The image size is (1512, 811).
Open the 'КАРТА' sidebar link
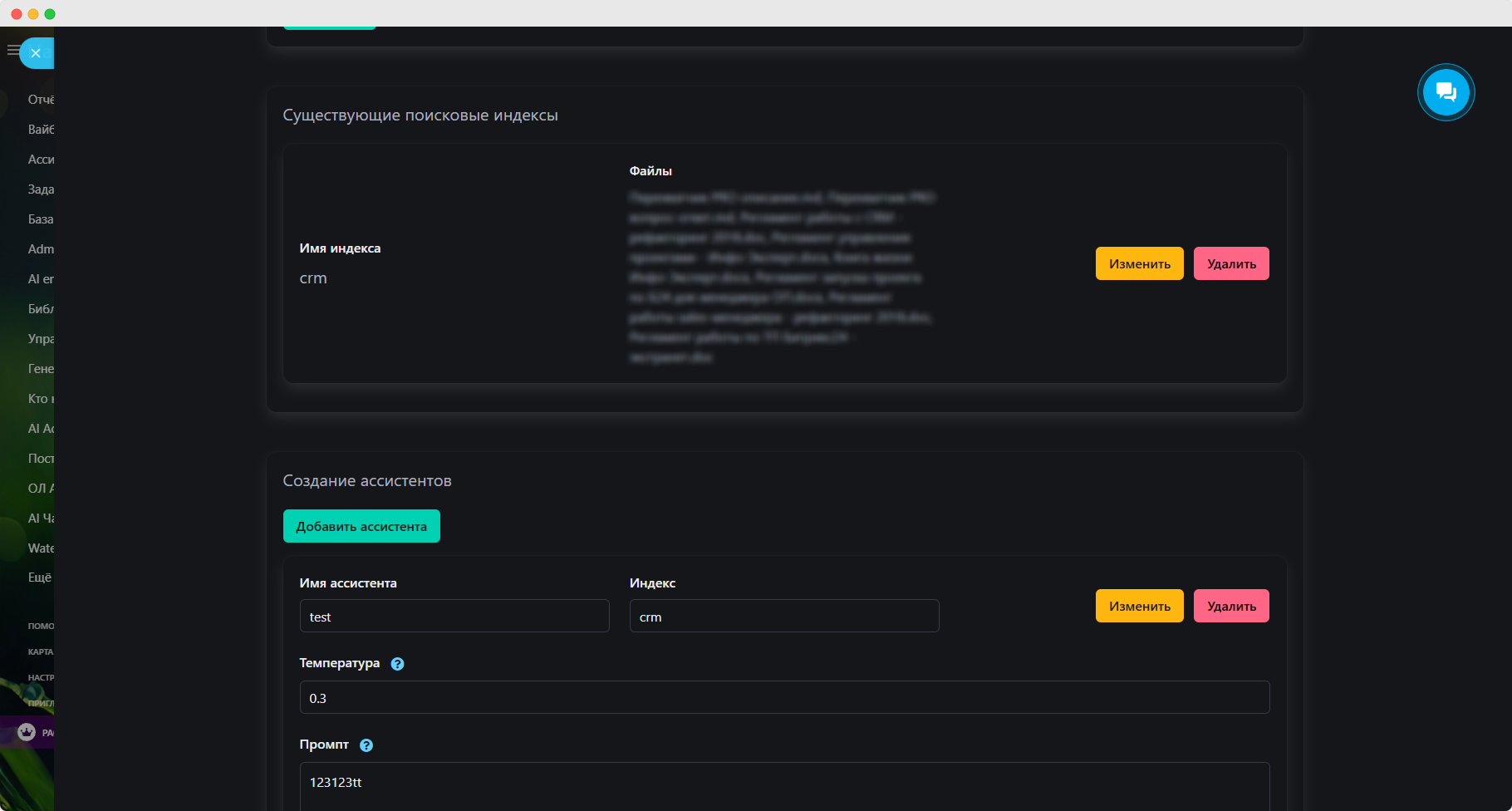[x=41, y=651]
